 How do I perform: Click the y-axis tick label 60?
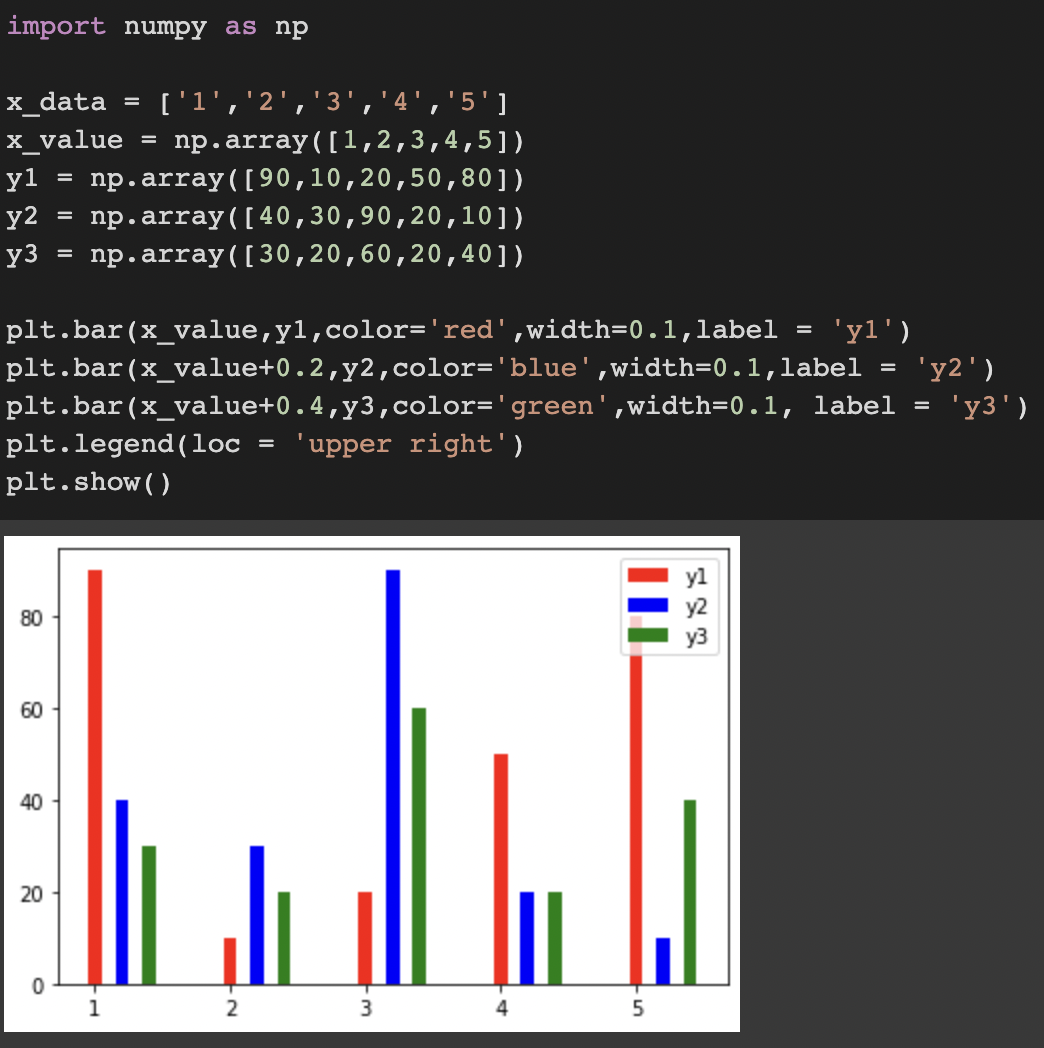tap(31, 710)
